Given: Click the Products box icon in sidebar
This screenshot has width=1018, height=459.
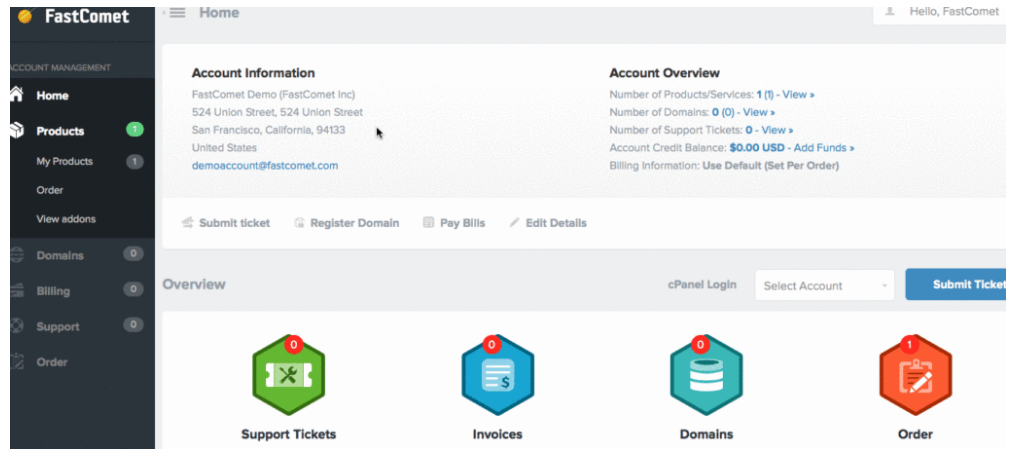Looking at the screenshot, I should click(17, 130).
